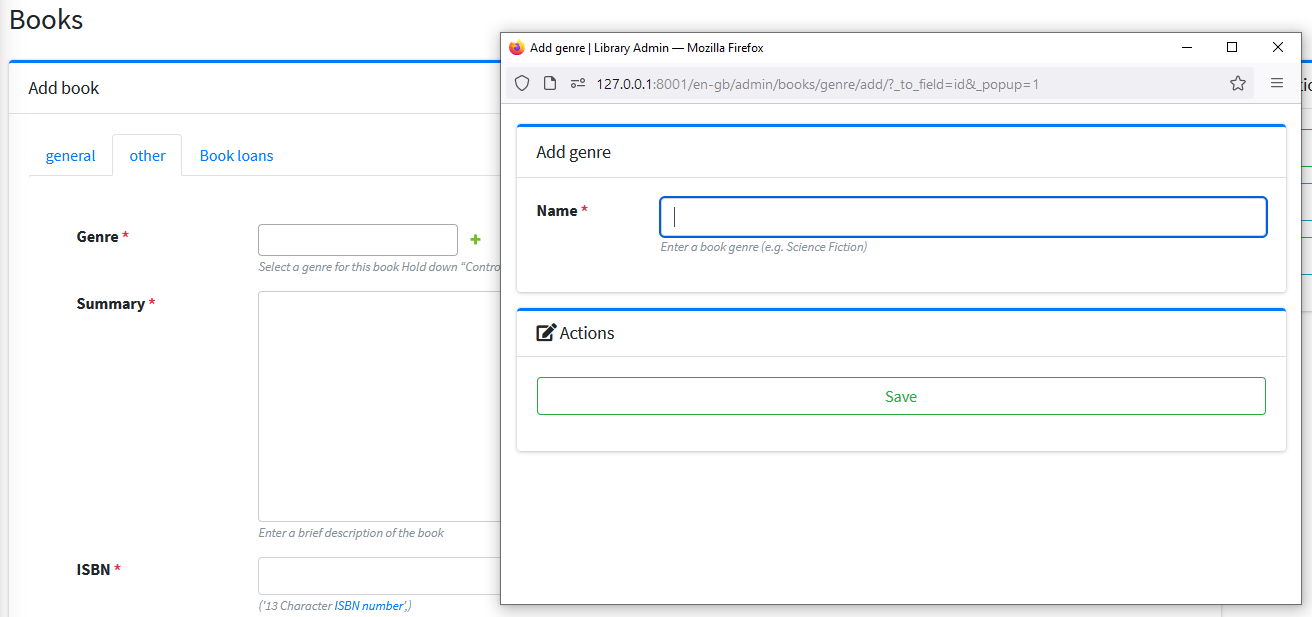Open the Book loans tab
Viewport: 1312px width, 617px height.
click(x=236, y=155)
